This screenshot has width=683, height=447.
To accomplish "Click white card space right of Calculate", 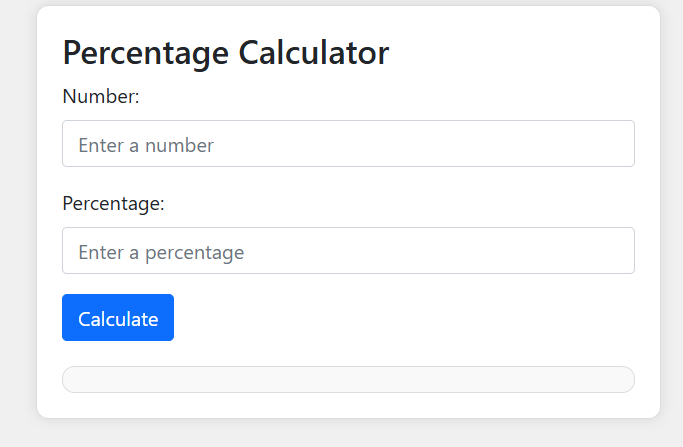I will click(x=400, y=318).
